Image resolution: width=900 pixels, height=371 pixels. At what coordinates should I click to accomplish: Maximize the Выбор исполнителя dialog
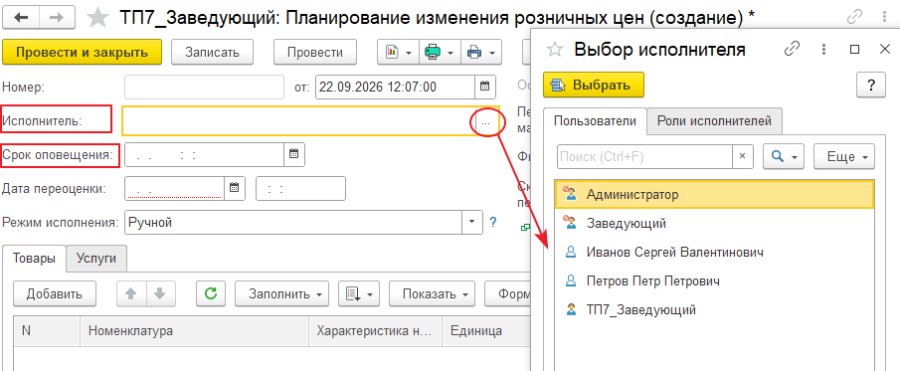855,49
